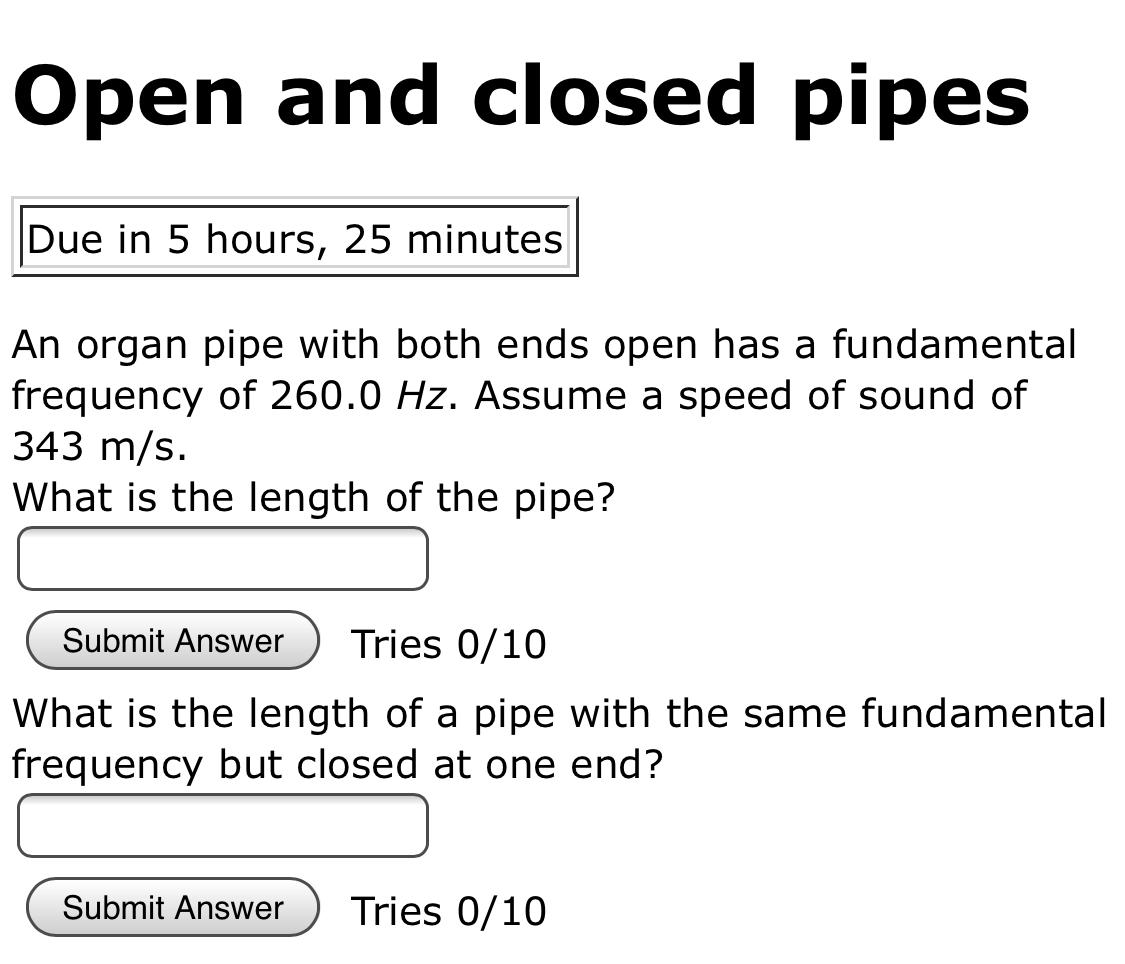Select the question text about the organ pipe
1125x964 pixels.
540,395
